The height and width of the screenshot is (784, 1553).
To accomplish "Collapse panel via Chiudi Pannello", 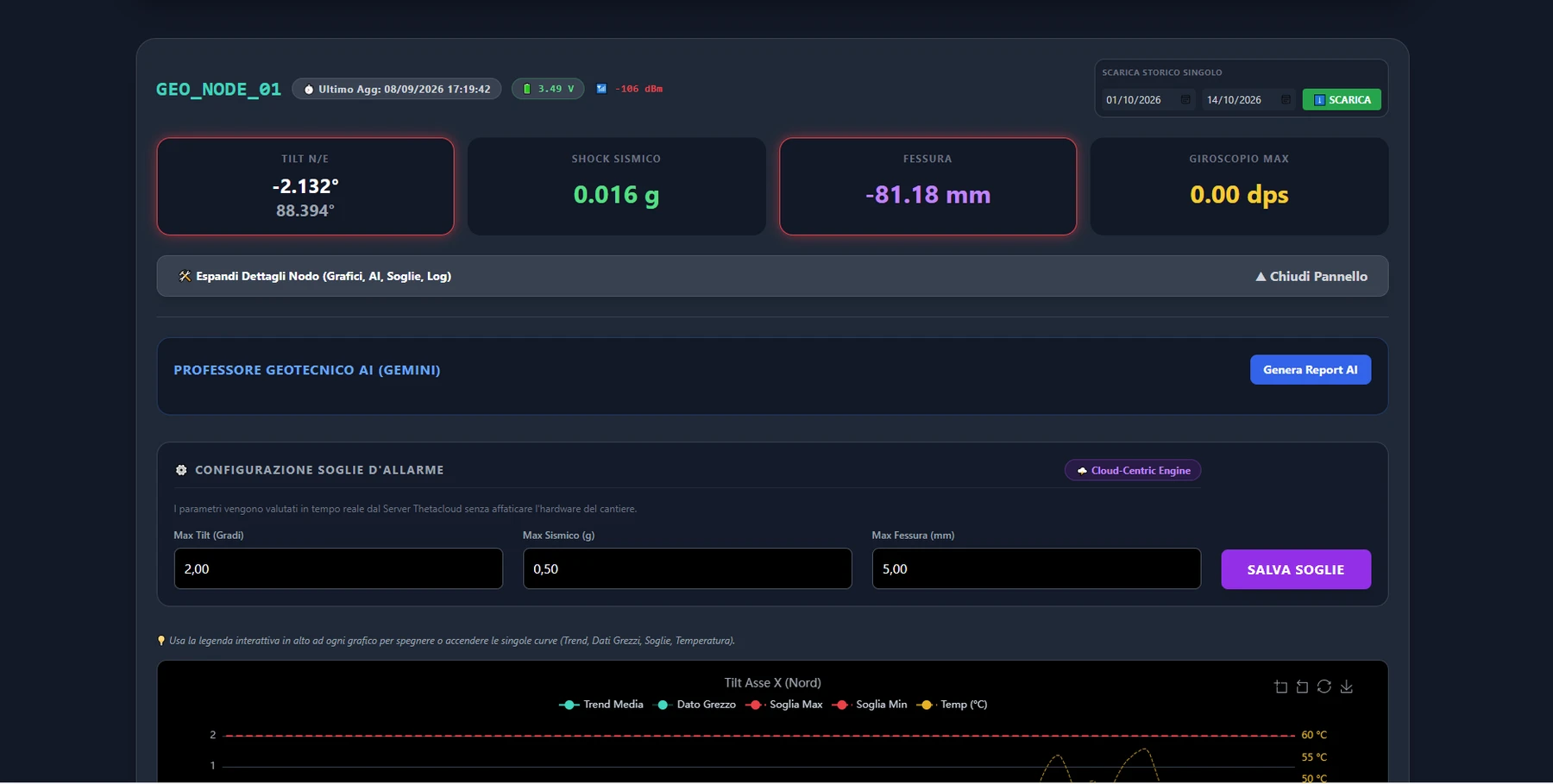I will pyautogui.click(x=1311, y=276).
